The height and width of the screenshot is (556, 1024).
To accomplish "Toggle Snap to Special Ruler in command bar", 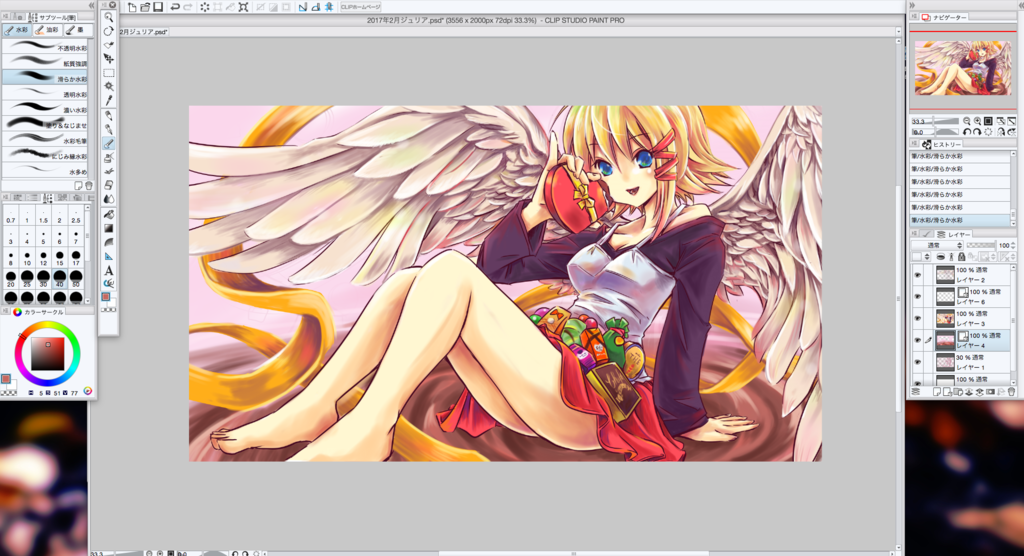I will (315, 7).
